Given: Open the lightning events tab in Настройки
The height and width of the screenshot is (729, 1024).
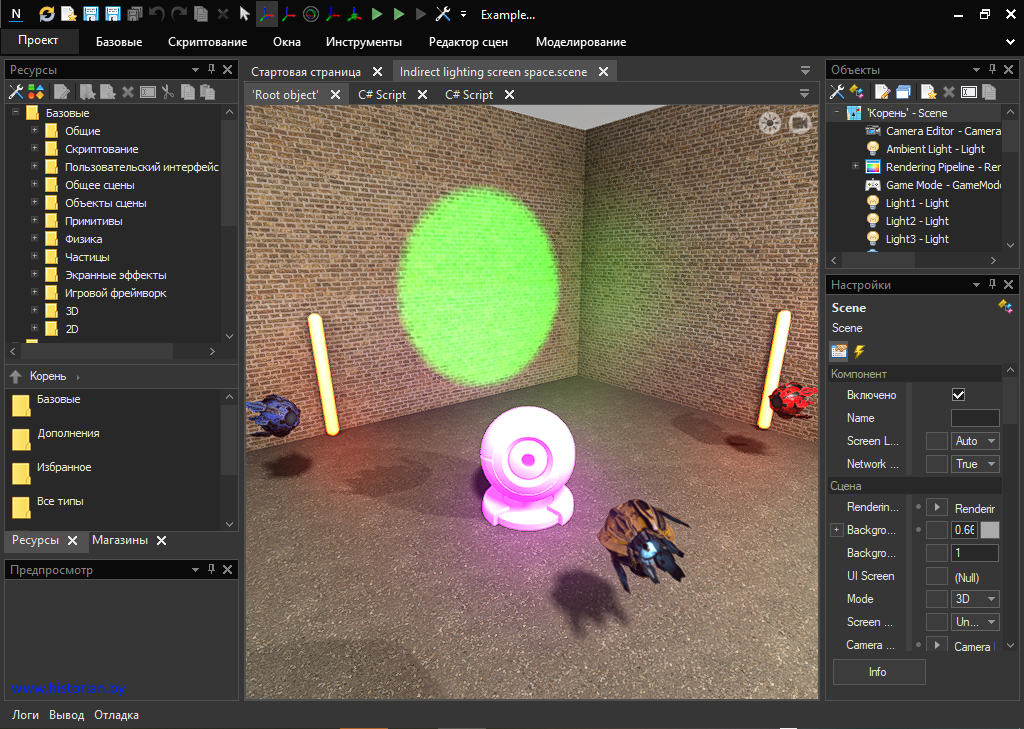Looking at the screenshot, I should [x=859, y=351].
